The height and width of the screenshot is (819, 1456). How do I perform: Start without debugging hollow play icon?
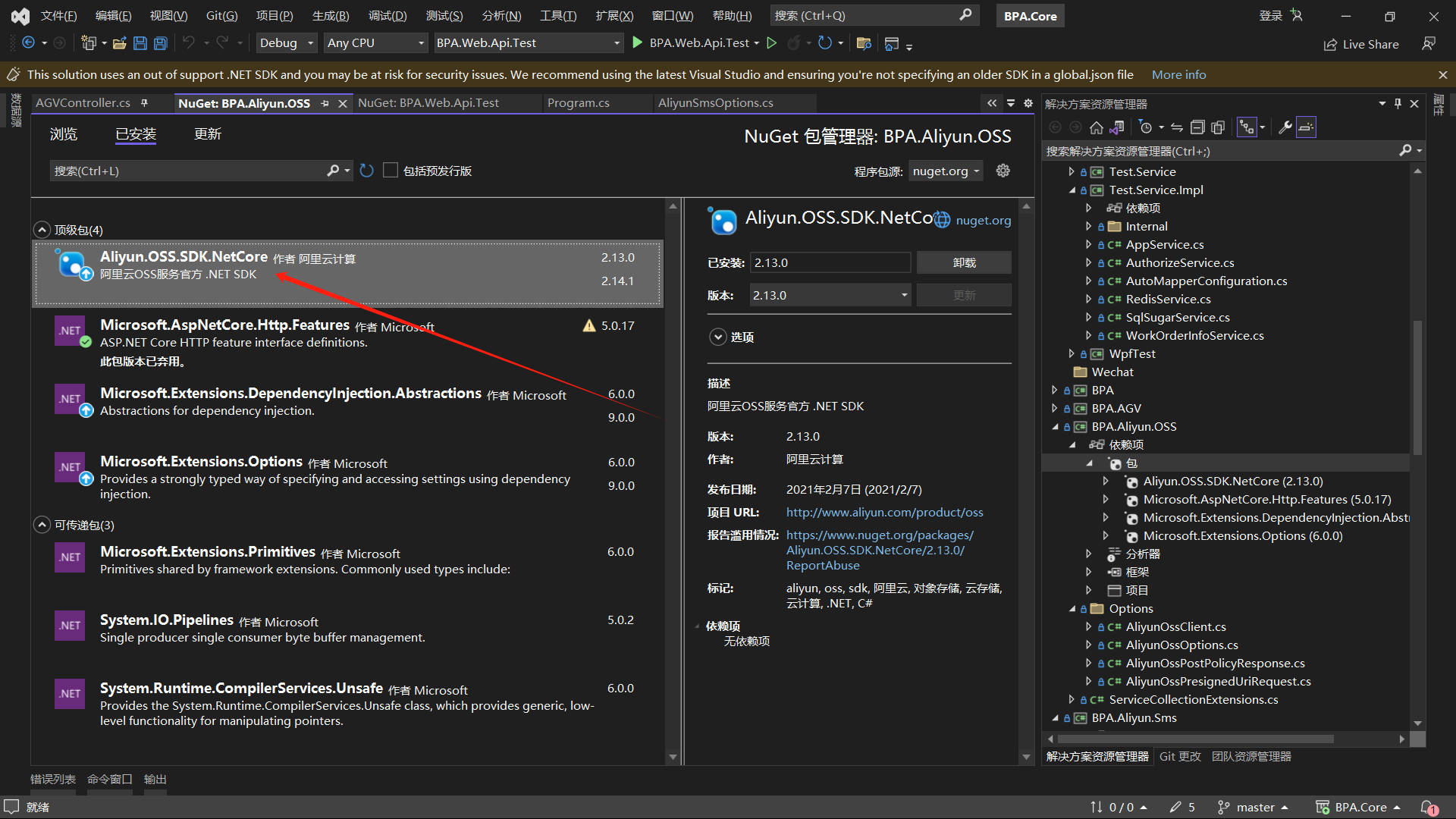tap(772, 43)
